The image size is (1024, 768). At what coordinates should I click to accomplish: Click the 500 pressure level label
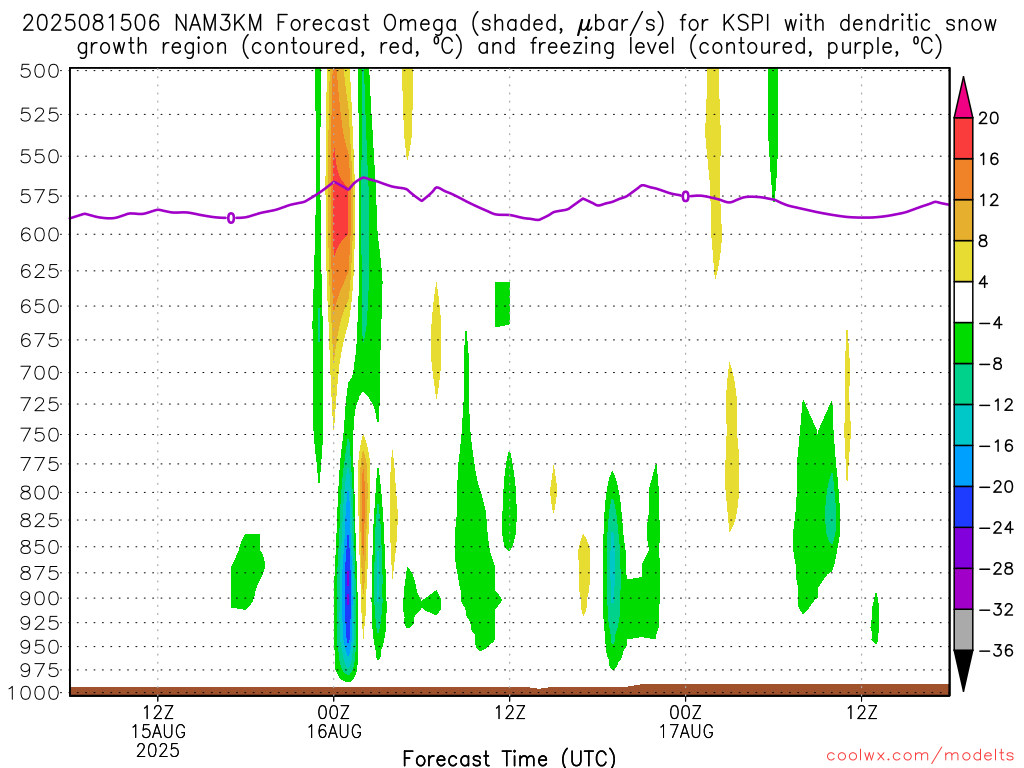click(40, 71)
